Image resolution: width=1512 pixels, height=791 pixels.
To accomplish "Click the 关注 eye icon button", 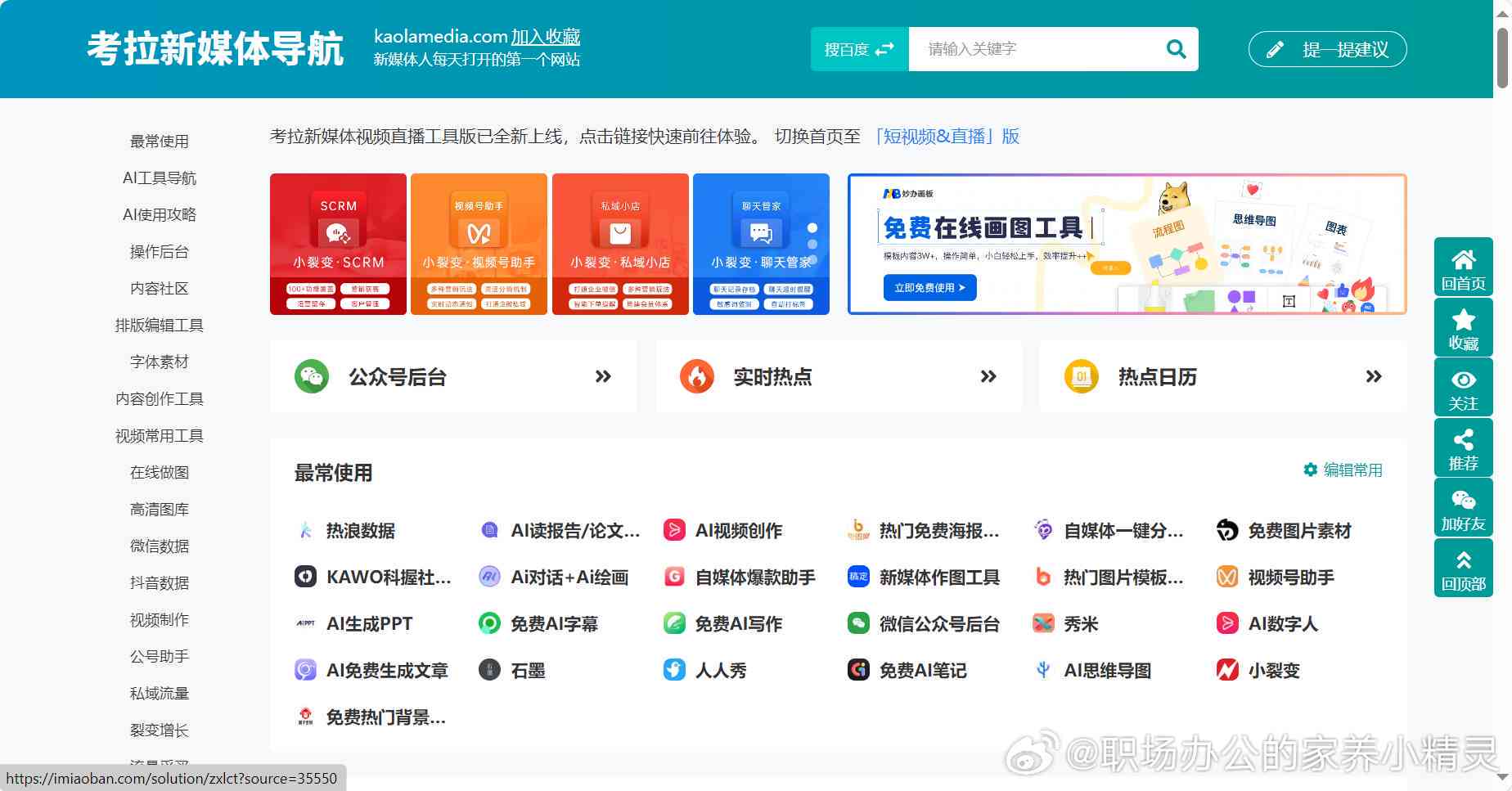I will pyautogui.click(x=1464, y=387).
